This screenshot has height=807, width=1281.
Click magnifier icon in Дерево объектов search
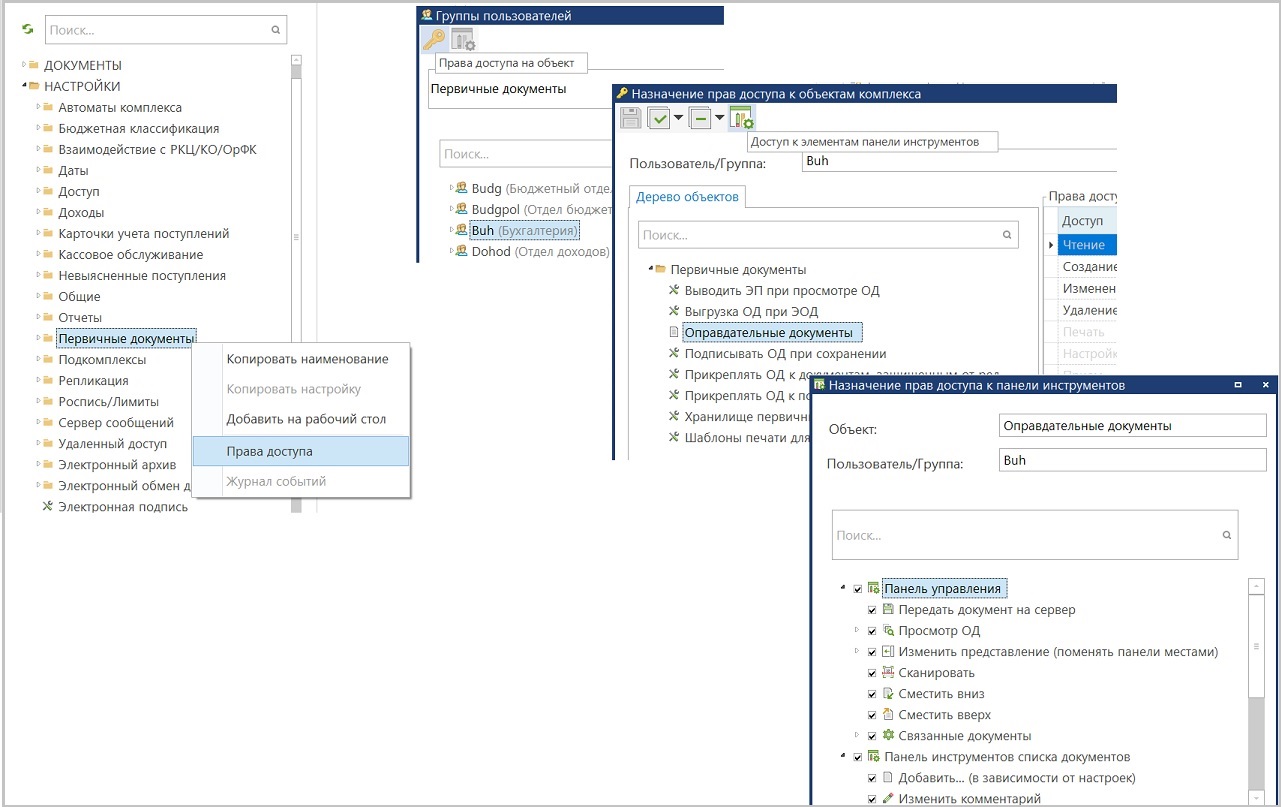(x=1007, y=235)
